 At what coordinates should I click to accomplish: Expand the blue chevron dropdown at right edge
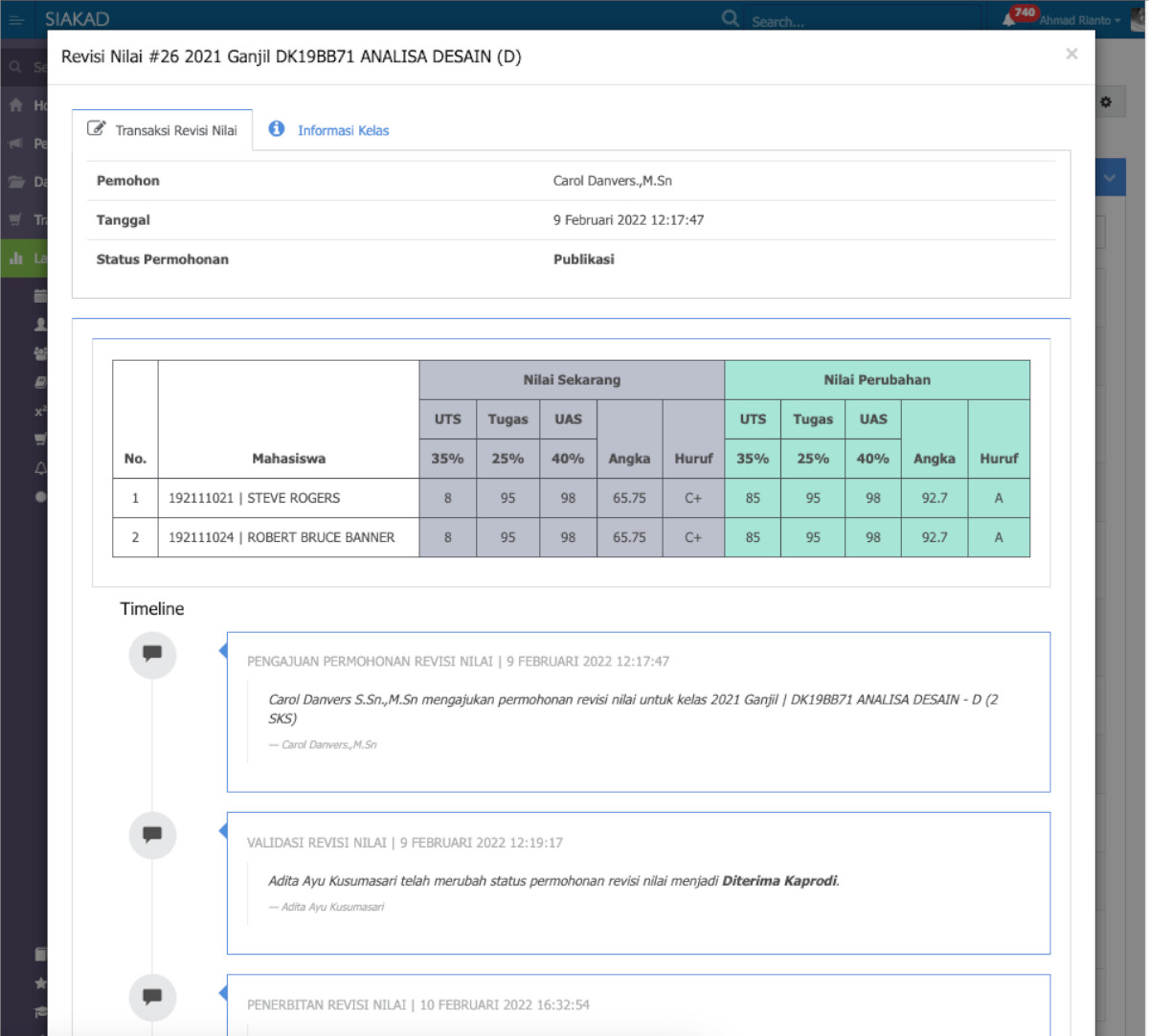tap(1110, 178)
